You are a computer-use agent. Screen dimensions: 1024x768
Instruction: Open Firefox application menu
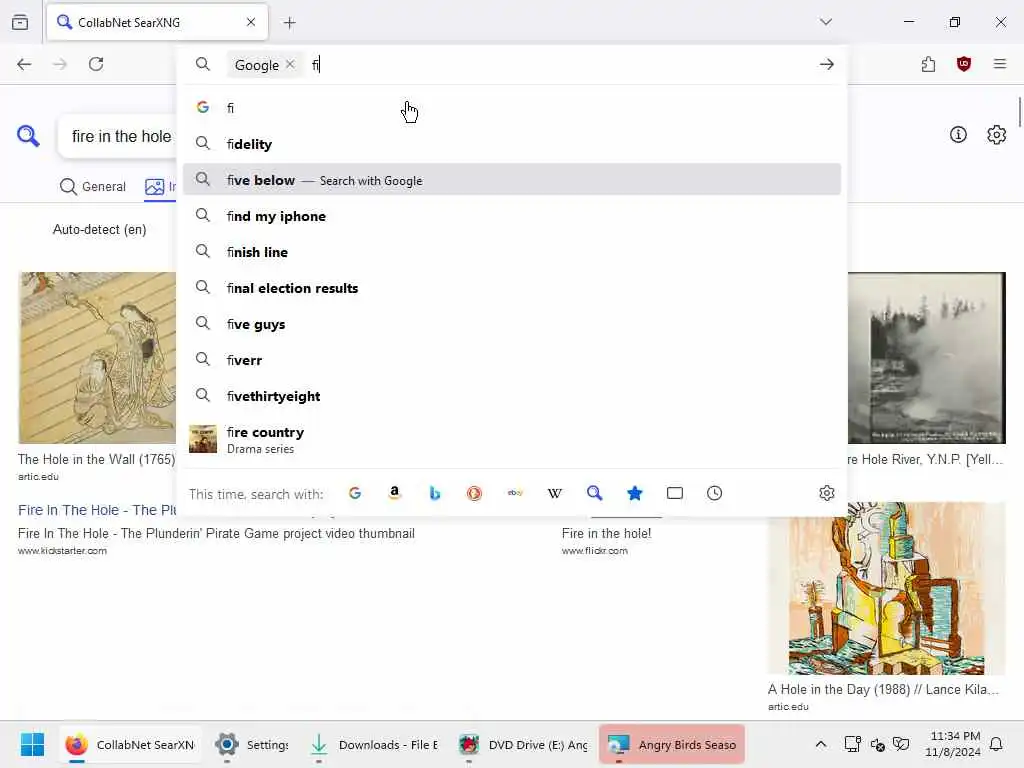click(x=1000, y=64)
